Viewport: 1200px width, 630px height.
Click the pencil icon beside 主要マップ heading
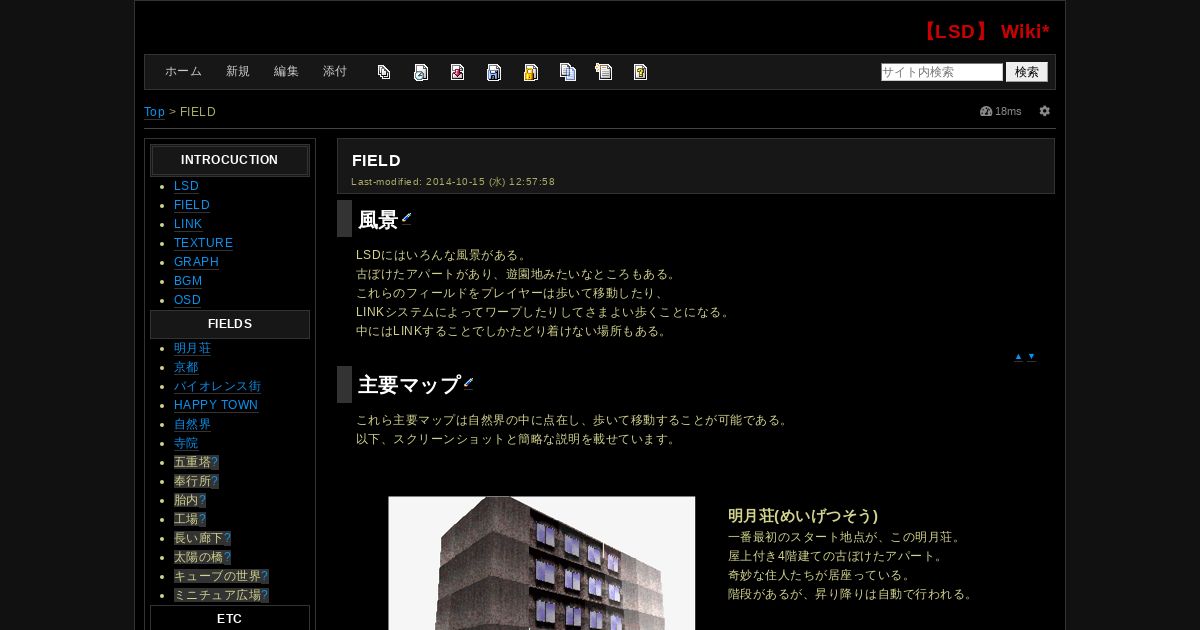click(x=468, y=383)
